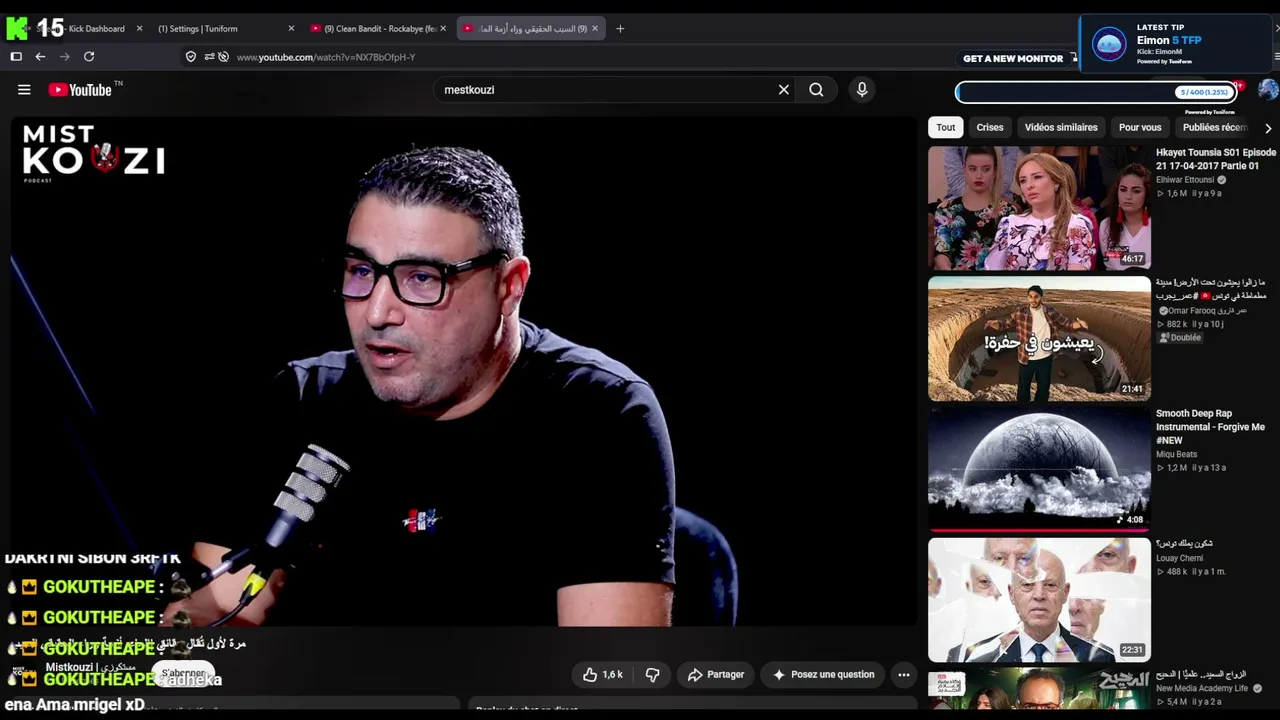Clear the search text with the X icon

784,90
